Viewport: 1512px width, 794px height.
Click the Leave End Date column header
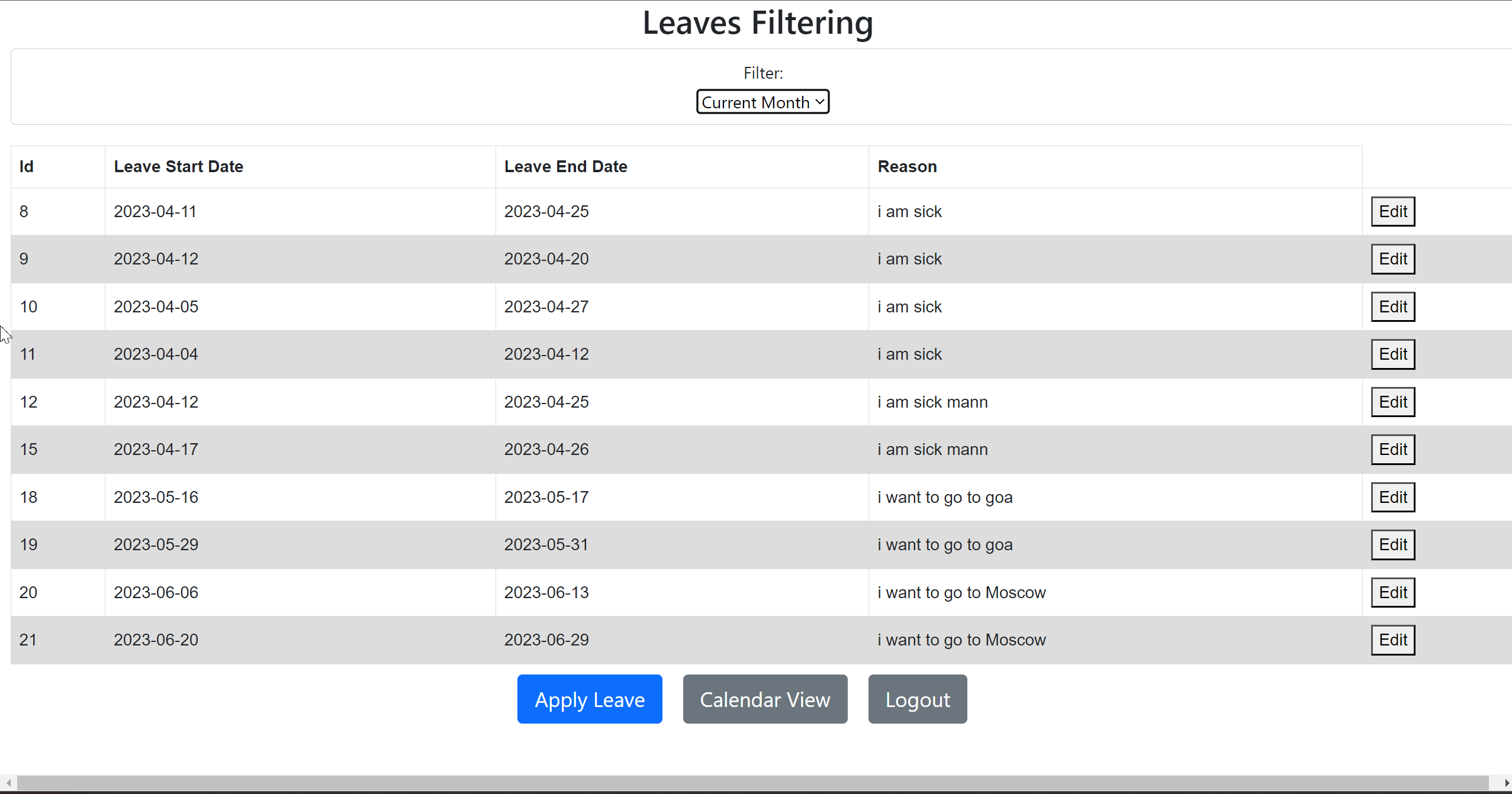click(565, 166)
